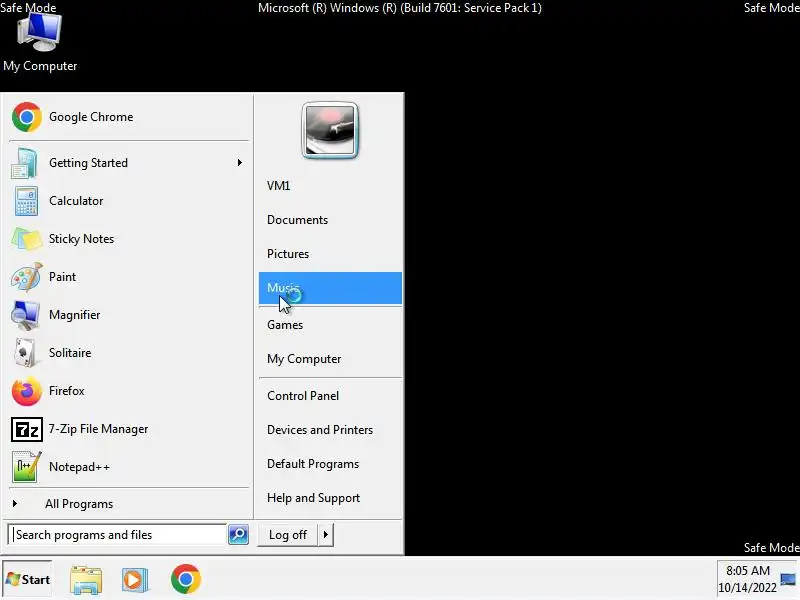800x600 pixels.
Task: Select the highlighted Music entry
Action: coord(330,288)
